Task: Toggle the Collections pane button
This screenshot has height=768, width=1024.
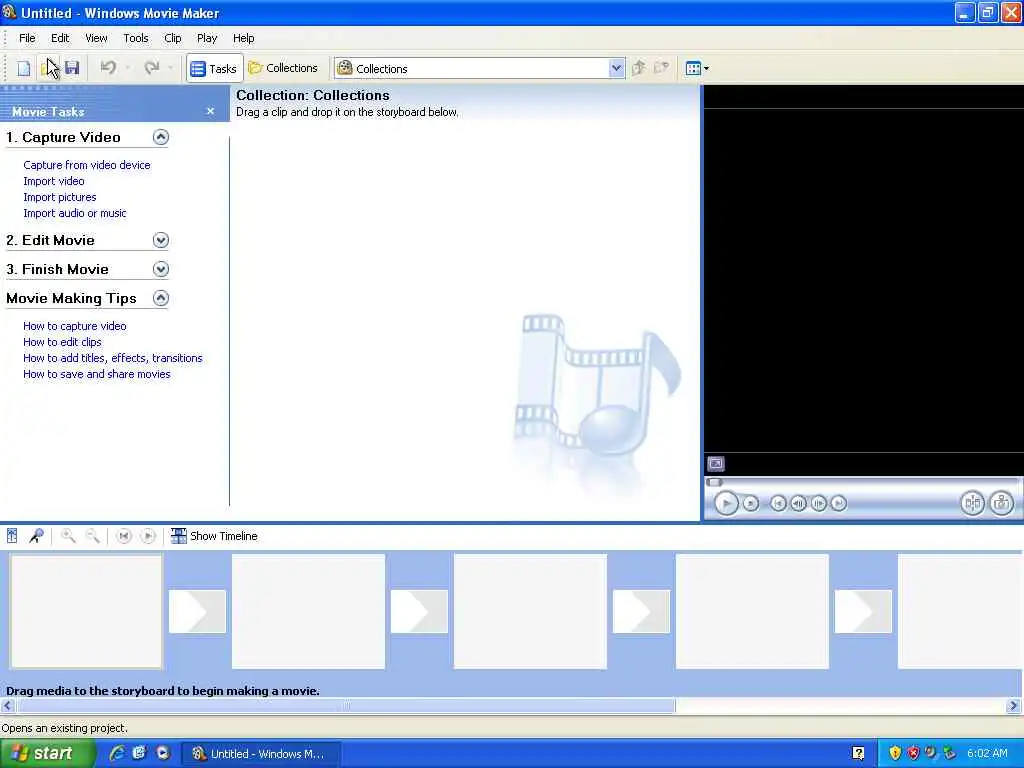Action: point(283,68)
